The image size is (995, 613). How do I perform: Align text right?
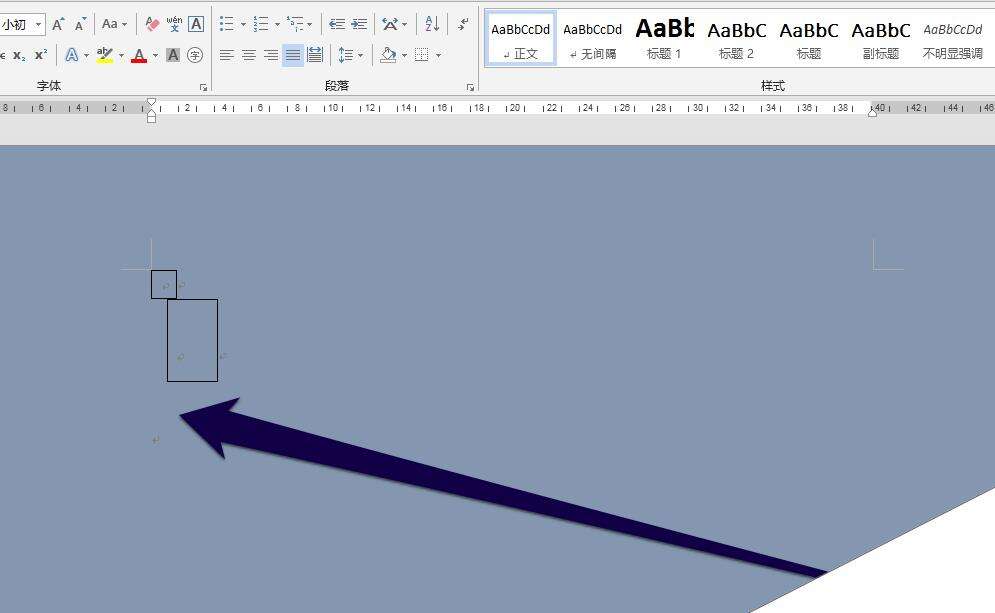click(x=271, y=55)
